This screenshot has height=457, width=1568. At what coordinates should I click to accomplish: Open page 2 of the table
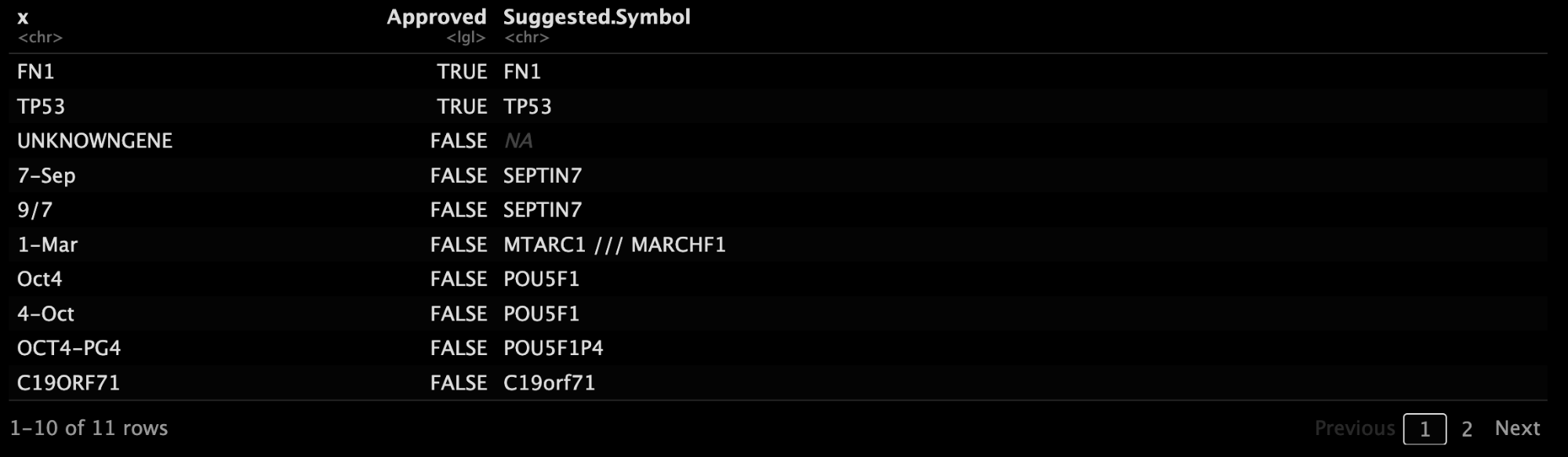[1467, 429]
